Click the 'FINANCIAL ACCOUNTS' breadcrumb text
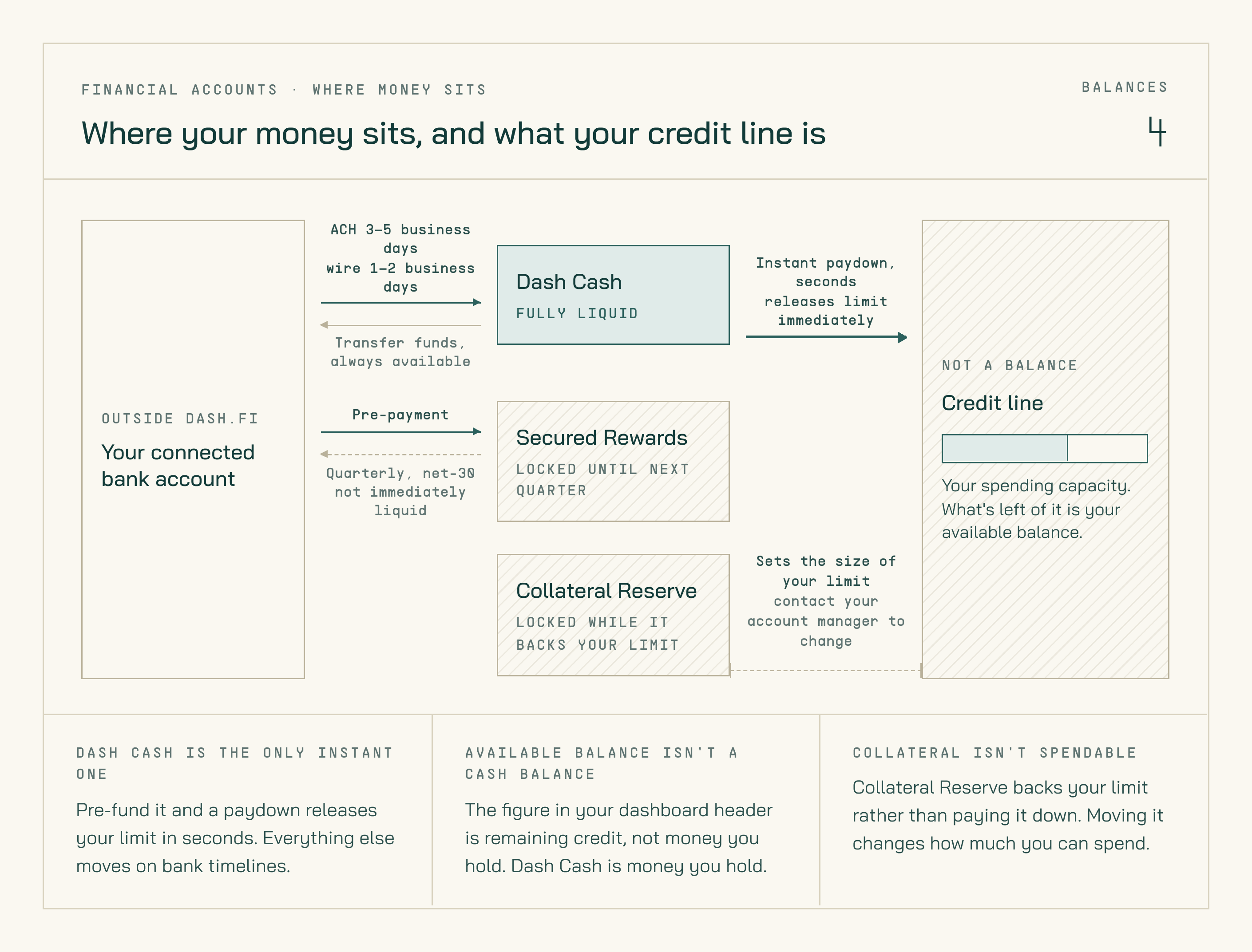1252x952 pixels. pos(180,90)
